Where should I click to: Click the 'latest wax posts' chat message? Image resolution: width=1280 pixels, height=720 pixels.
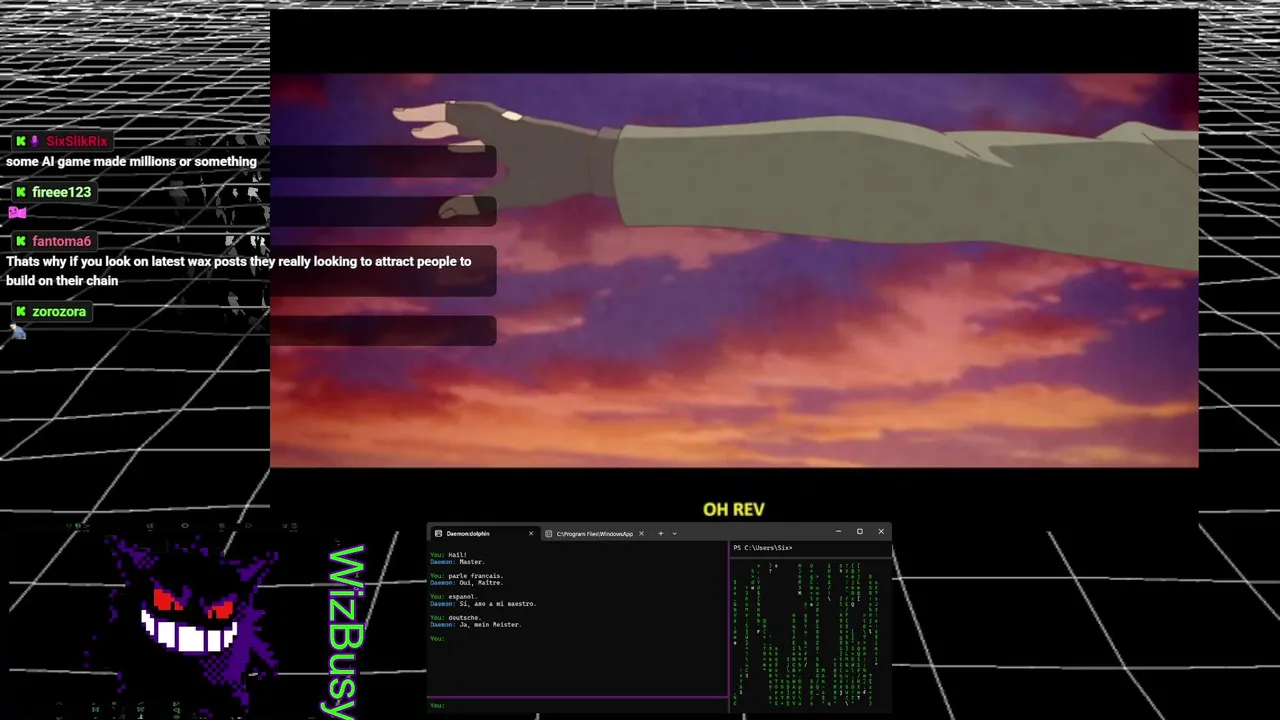(x=238, y=271)
